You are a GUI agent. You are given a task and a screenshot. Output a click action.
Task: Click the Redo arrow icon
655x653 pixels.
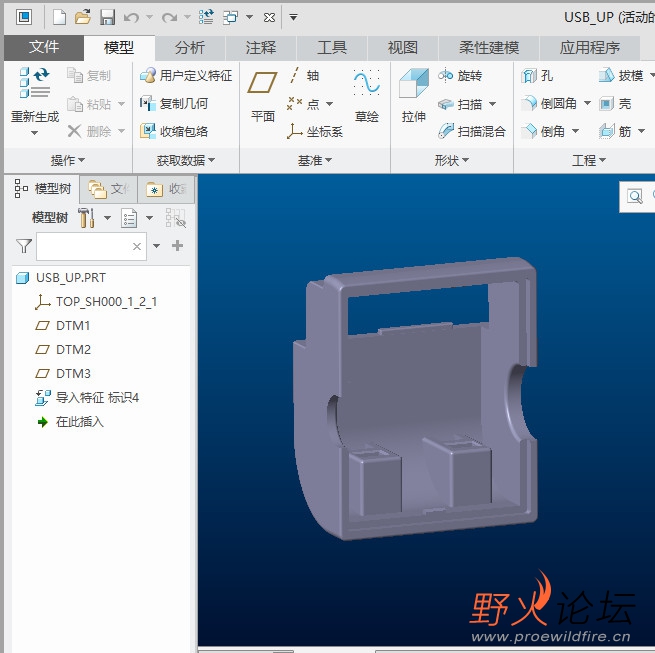click(x=169, y=18)
